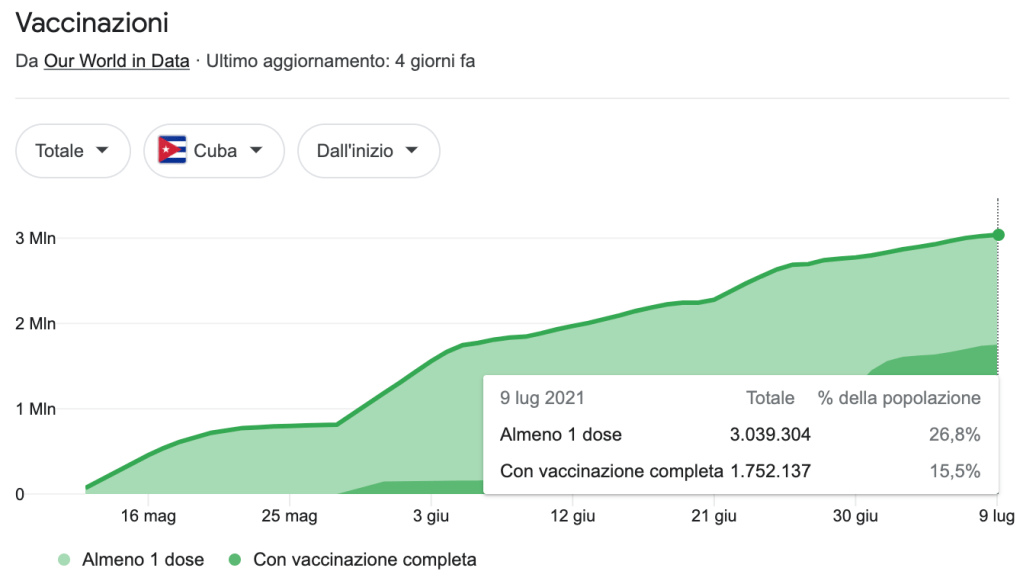Image resolution: width=1023 pixels, height=584 pixels.
Task: Open the country dropdown arrow beside Cuba
Action: pos(256,151)
